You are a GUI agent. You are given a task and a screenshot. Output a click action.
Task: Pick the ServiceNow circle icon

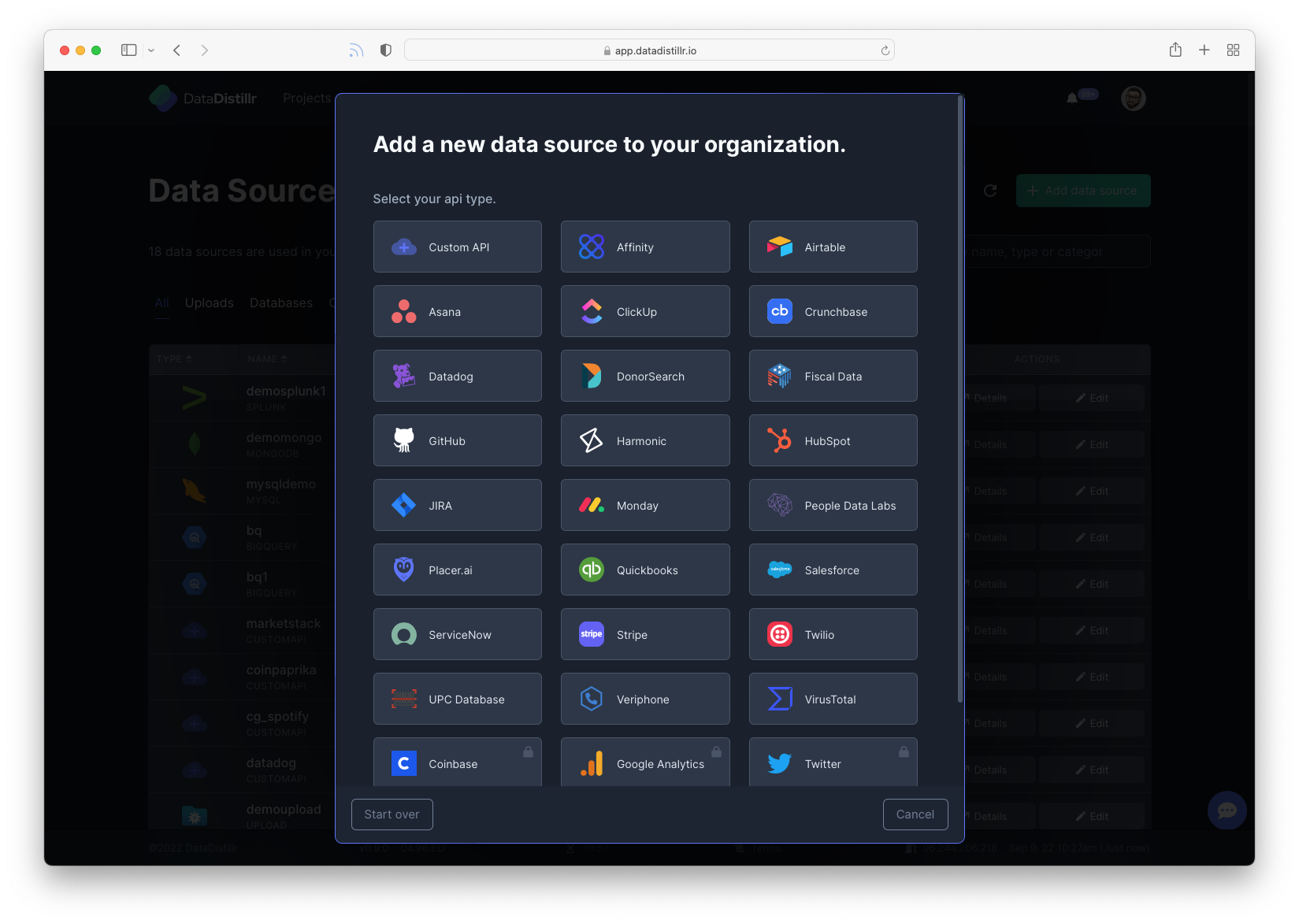[404, 635]
